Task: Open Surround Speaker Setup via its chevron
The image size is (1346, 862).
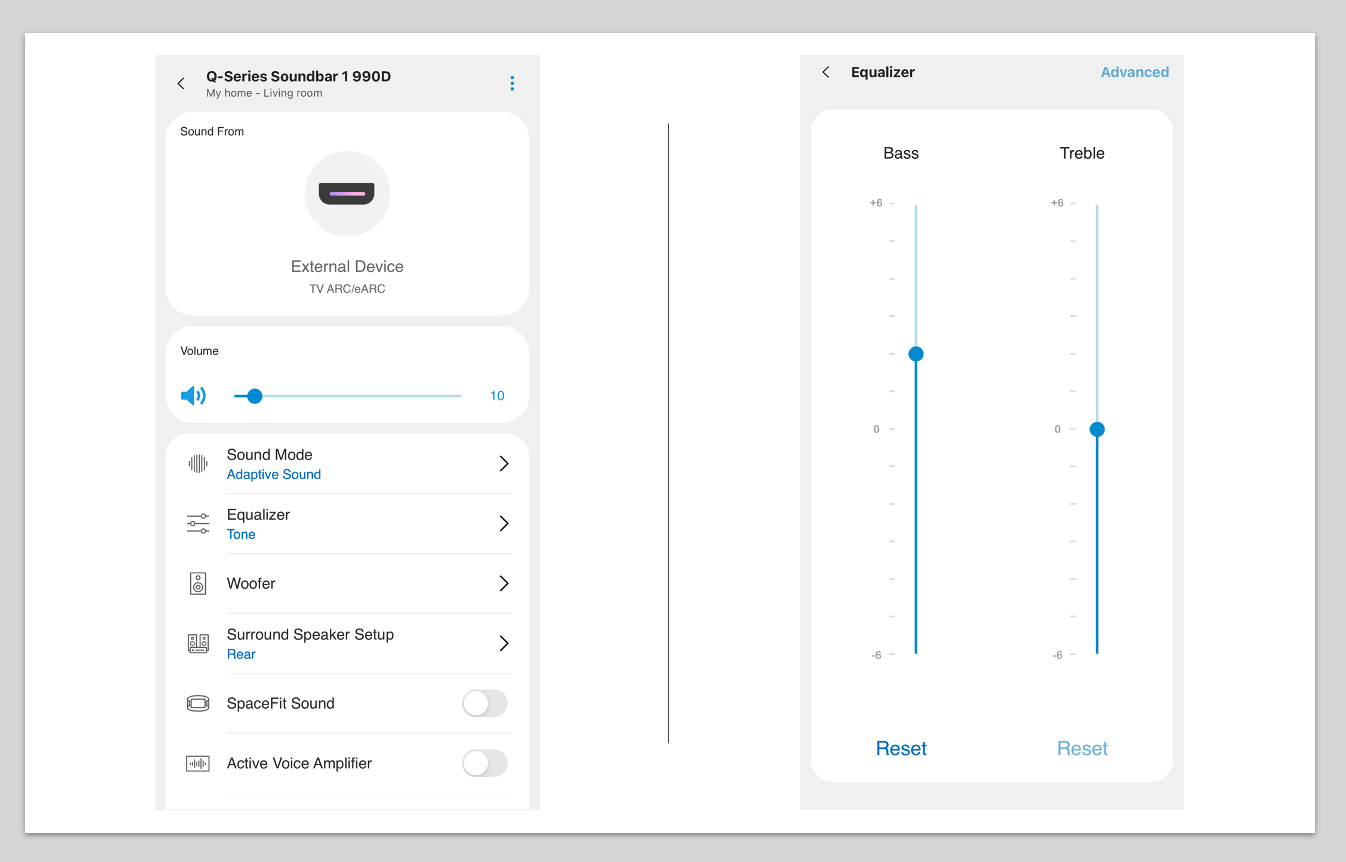Action: pyautogui.click(x=504, y=643)
